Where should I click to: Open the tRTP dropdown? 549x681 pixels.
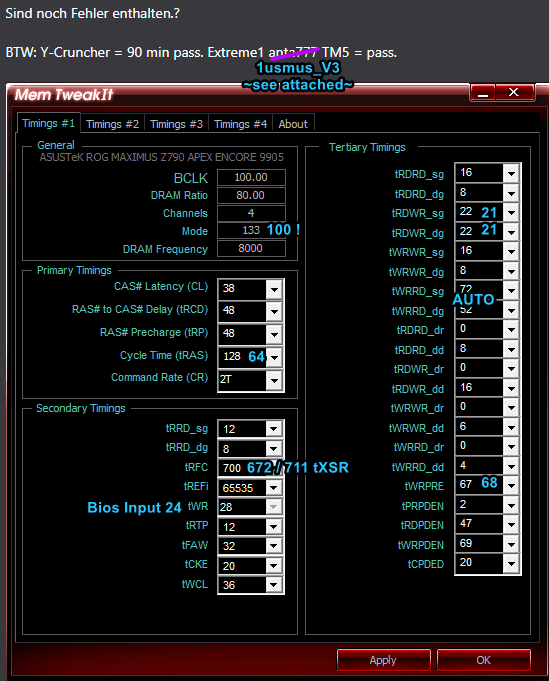(x=274, y=527)
